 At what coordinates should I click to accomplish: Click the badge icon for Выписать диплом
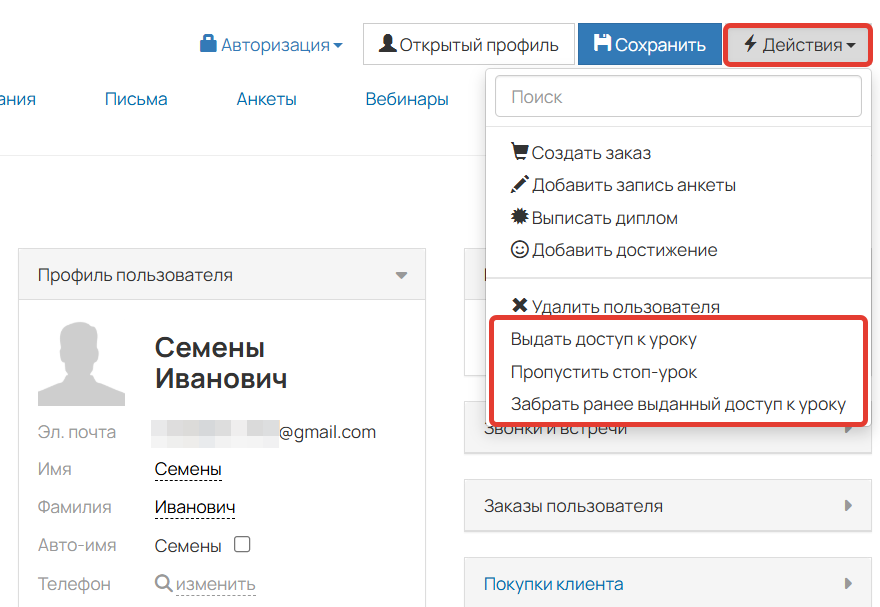[519, 218]
